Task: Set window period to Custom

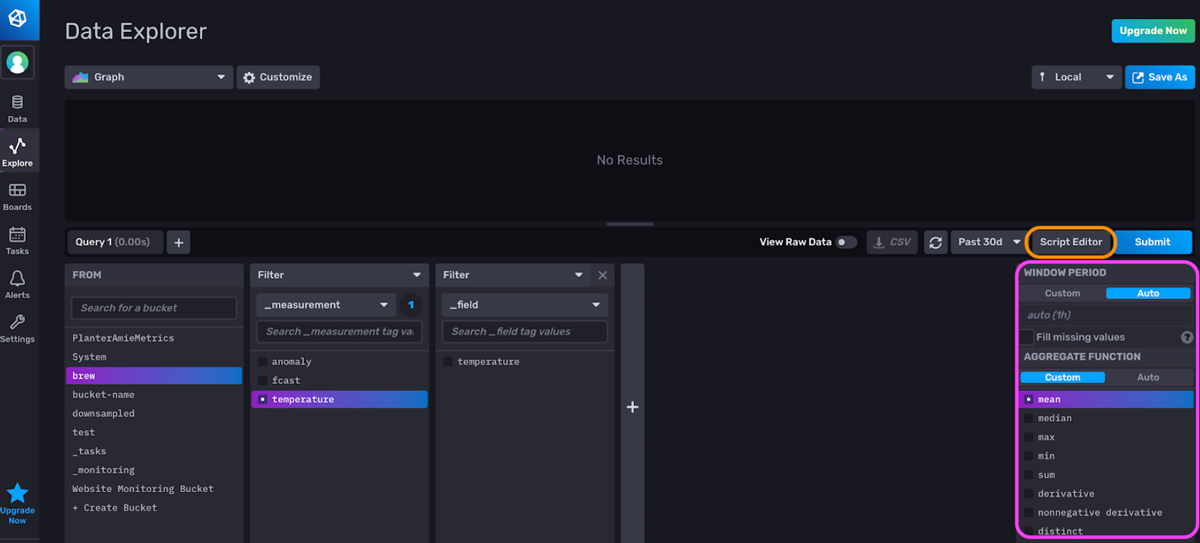Action: tap(1063, 294)
